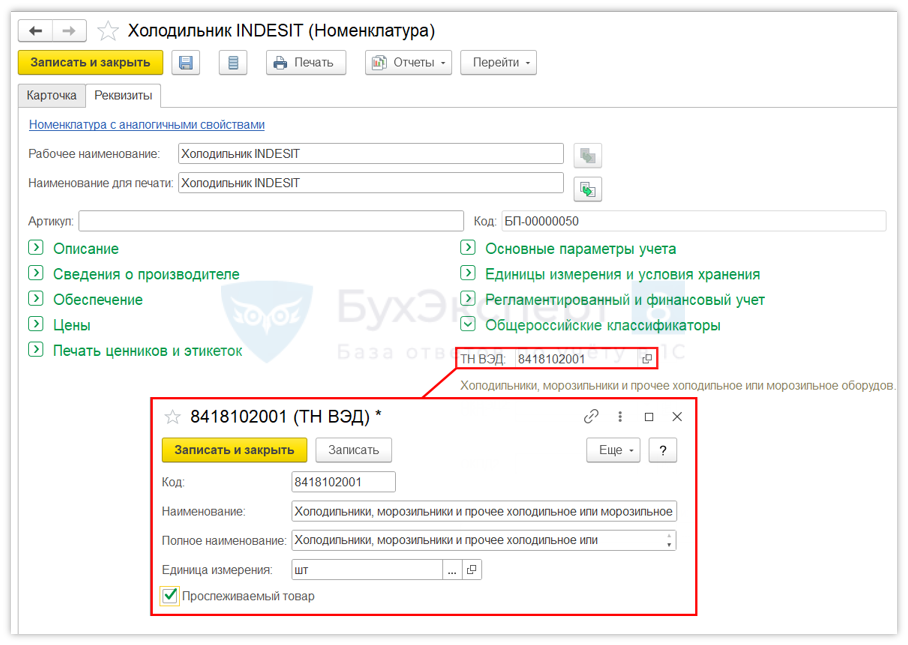Click into the Артикул field
The width and height of the screenshot is (908, 645).
tap(271, 221)
